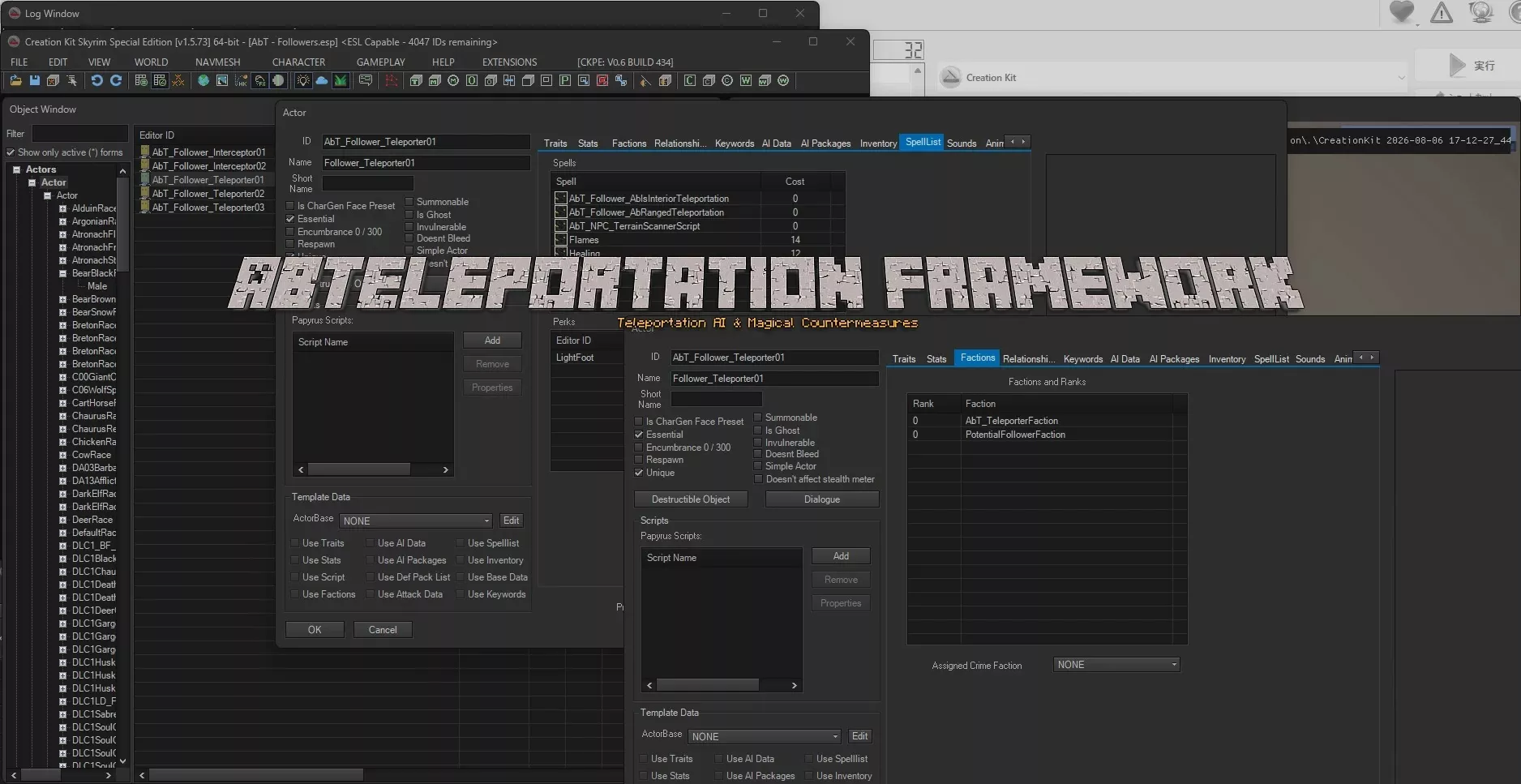Click the open folder icon in Creation Kit toolbar
The height and width of the screenshot is (784, 1521).
(x=15, y=80)
